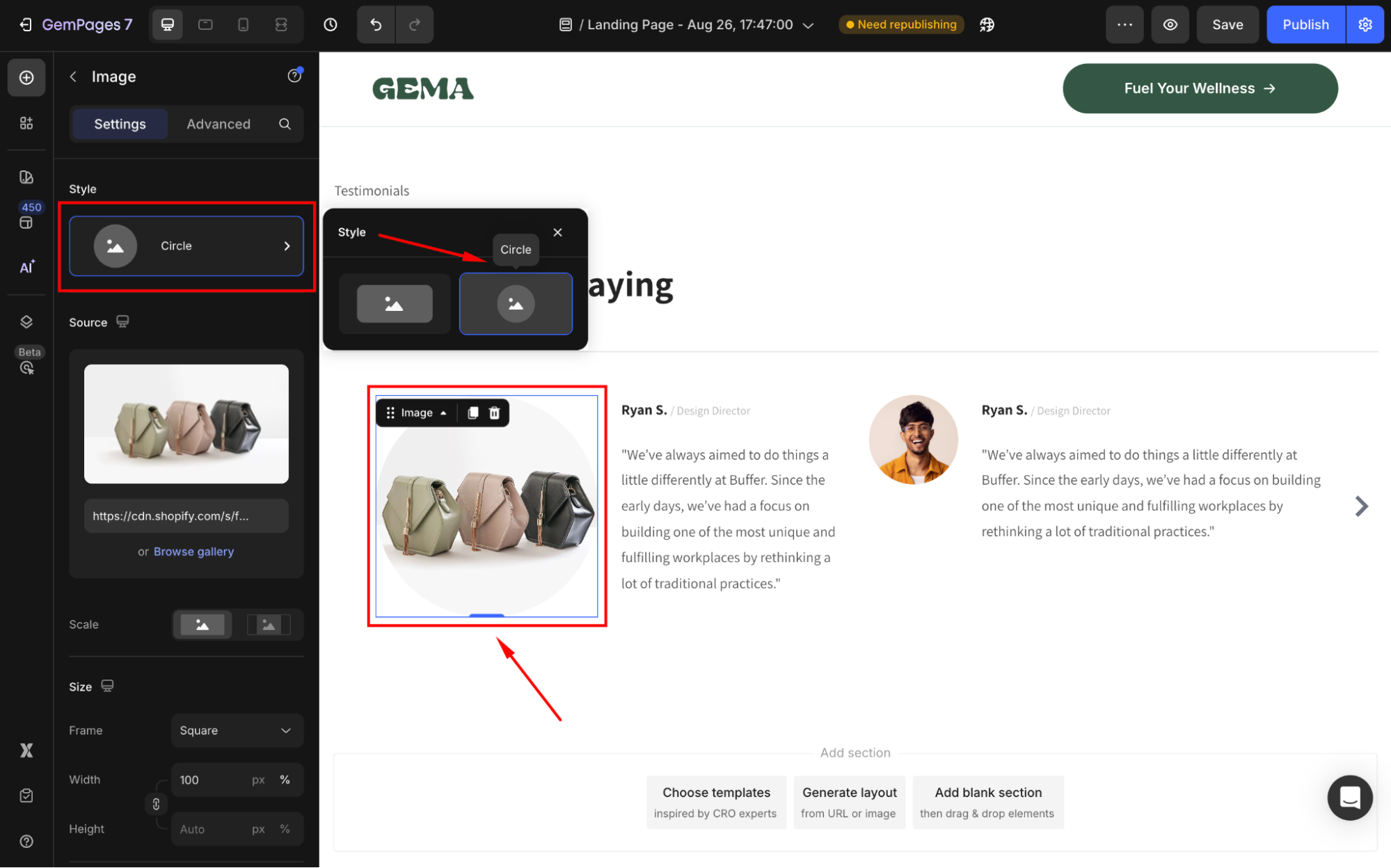Expand the Circle style selector
1391x868 pixels.
[x=186, y=246]
